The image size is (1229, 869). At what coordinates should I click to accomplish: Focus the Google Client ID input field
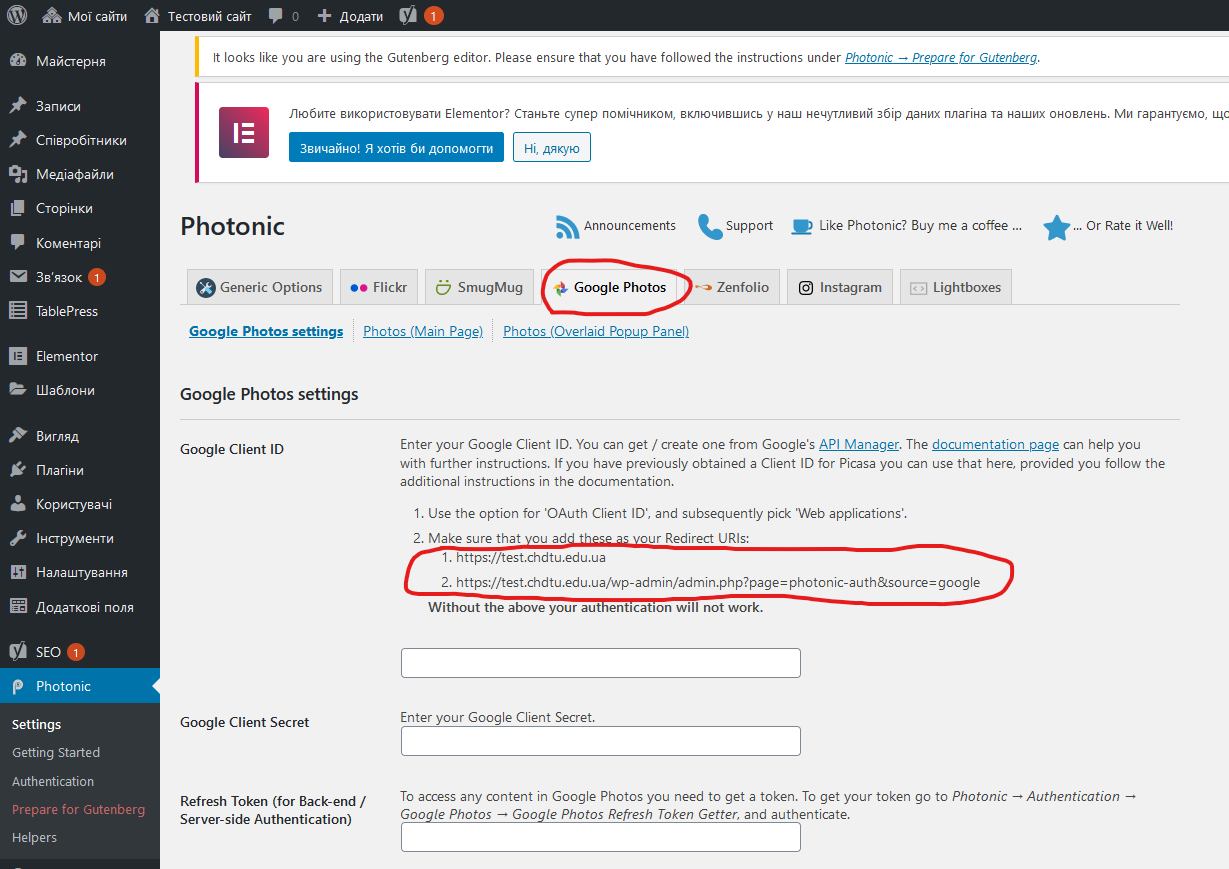(601, 663)
